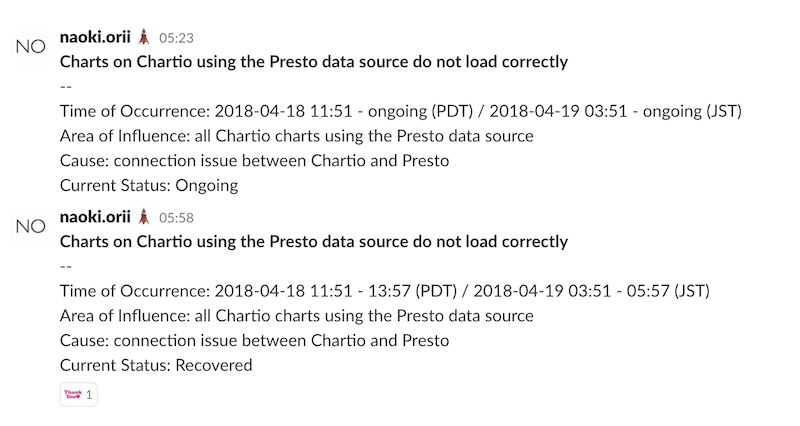Click the Tokyo Tower status emoji beside 05:23
800x426 pixels.
(144, 37)
